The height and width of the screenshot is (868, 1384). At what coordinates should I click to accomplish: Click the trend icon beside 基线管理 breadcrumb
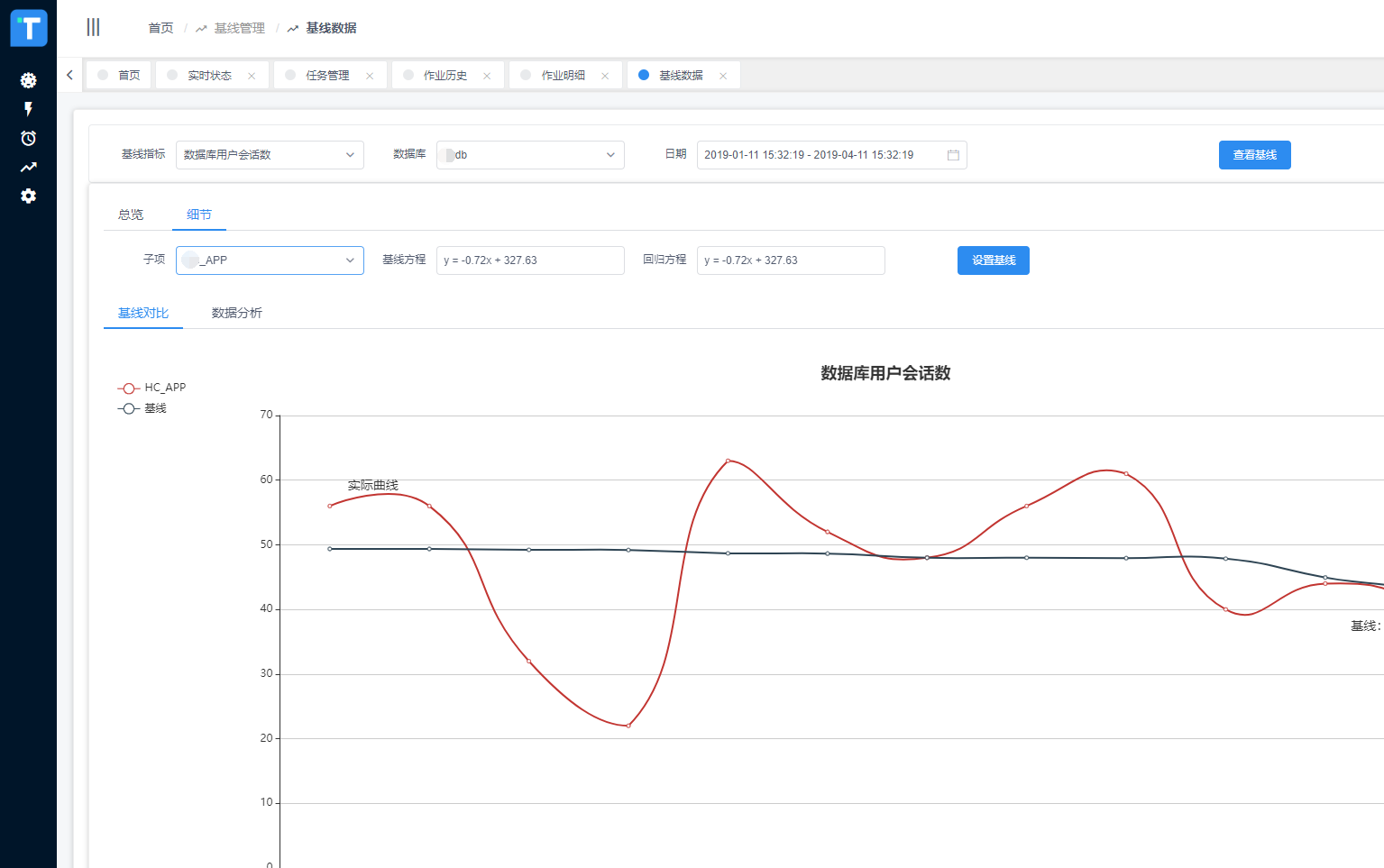tap(201, 29)
